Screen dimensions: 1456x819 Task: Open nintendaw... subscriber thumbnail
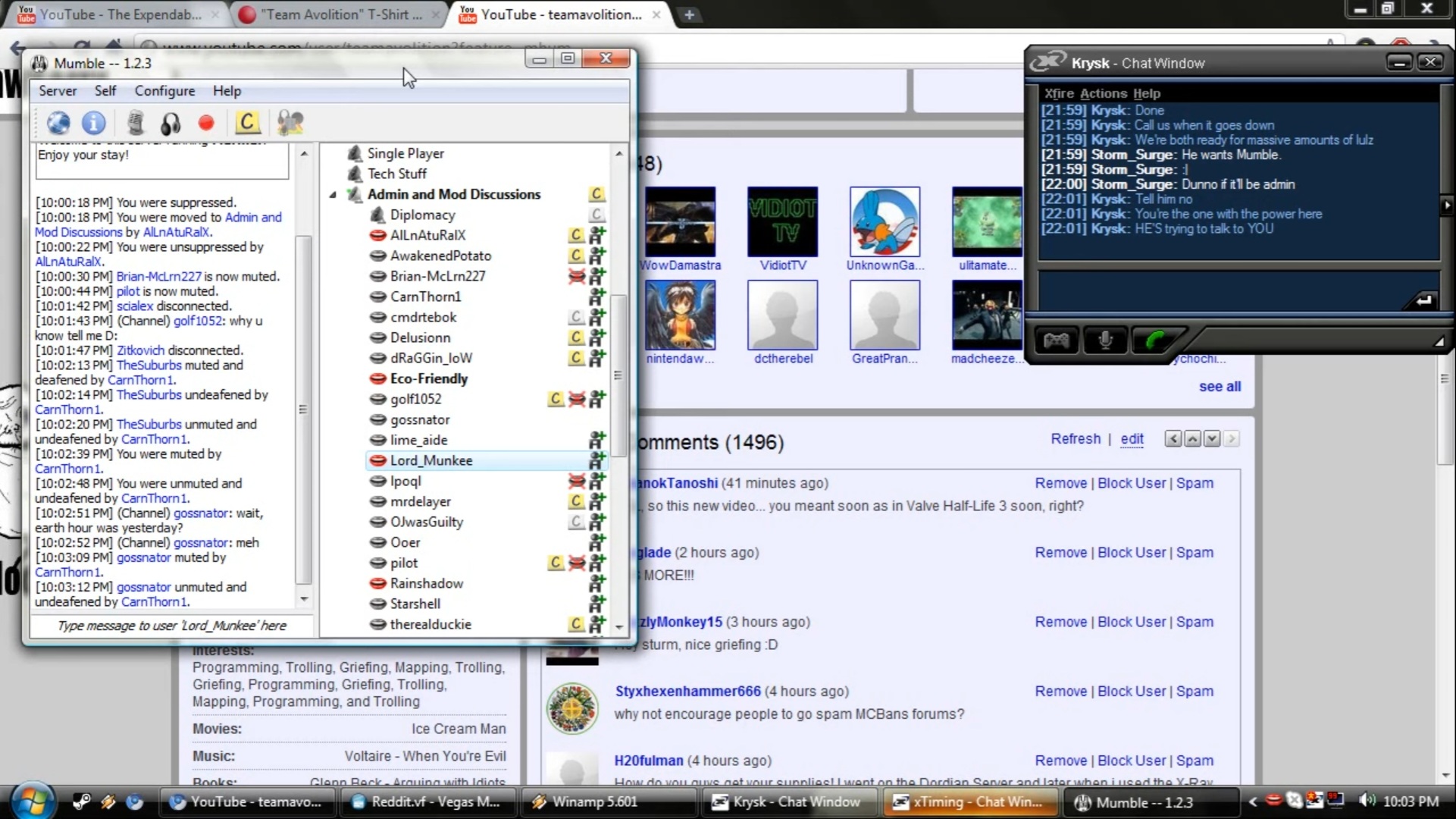pos(680,315)
